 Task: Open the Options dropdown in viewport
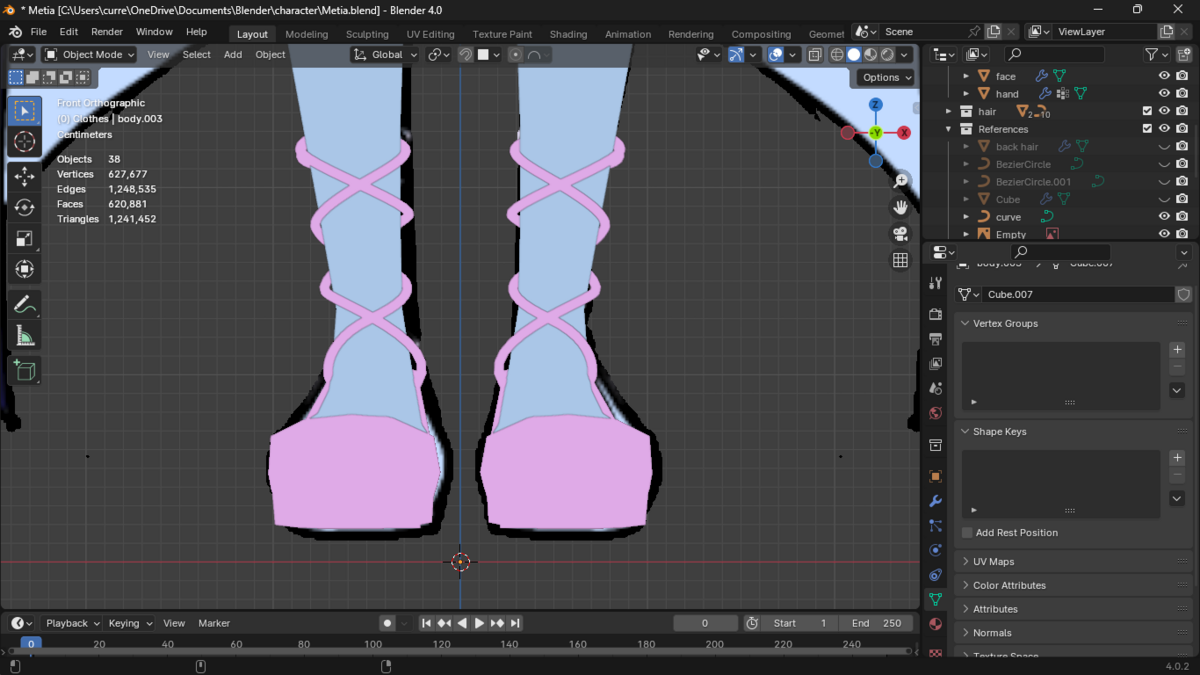(x=886, y=78)
